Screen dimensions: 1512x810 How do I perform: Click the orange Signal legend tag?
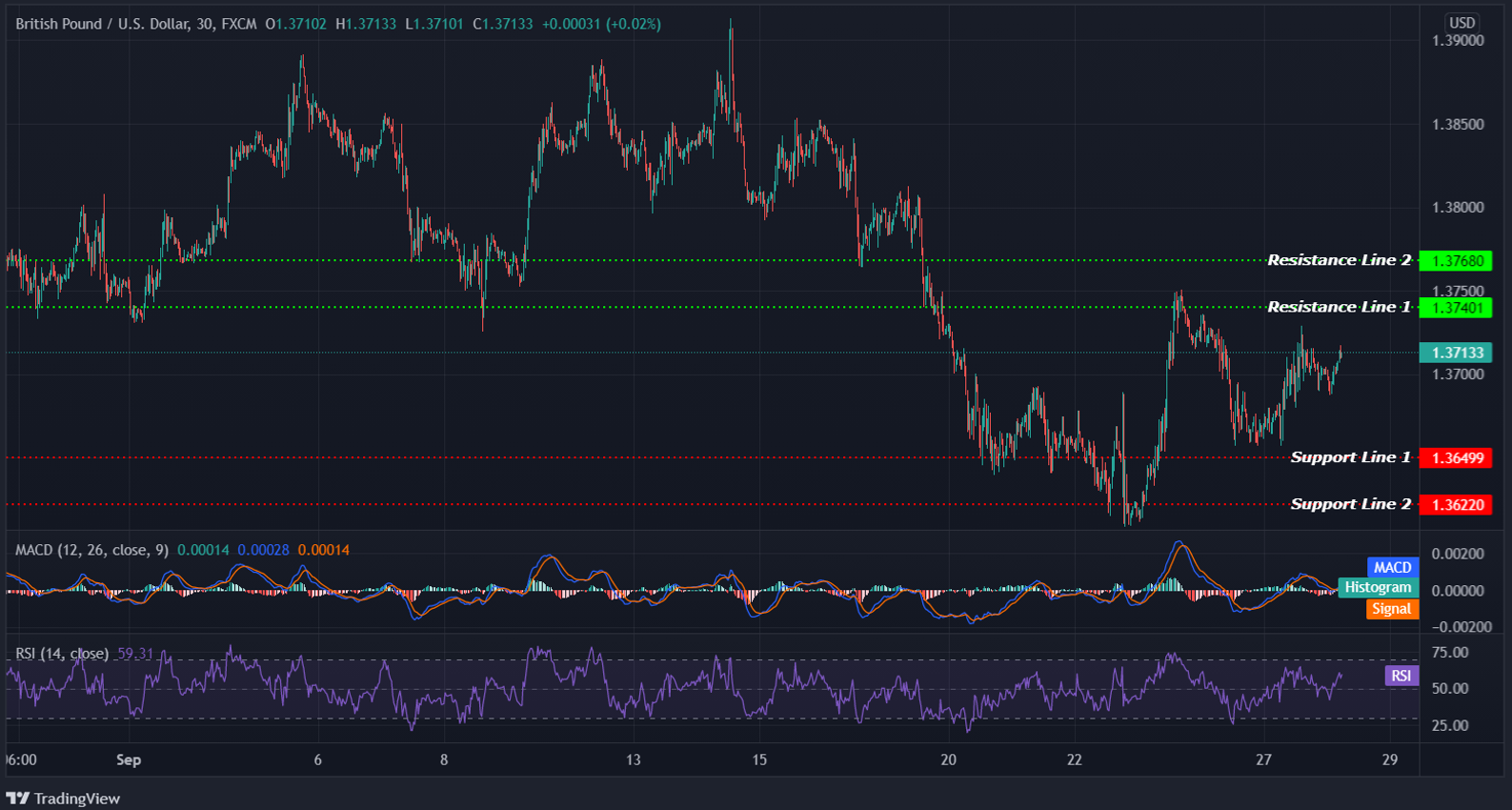[x=1392, y=609]
